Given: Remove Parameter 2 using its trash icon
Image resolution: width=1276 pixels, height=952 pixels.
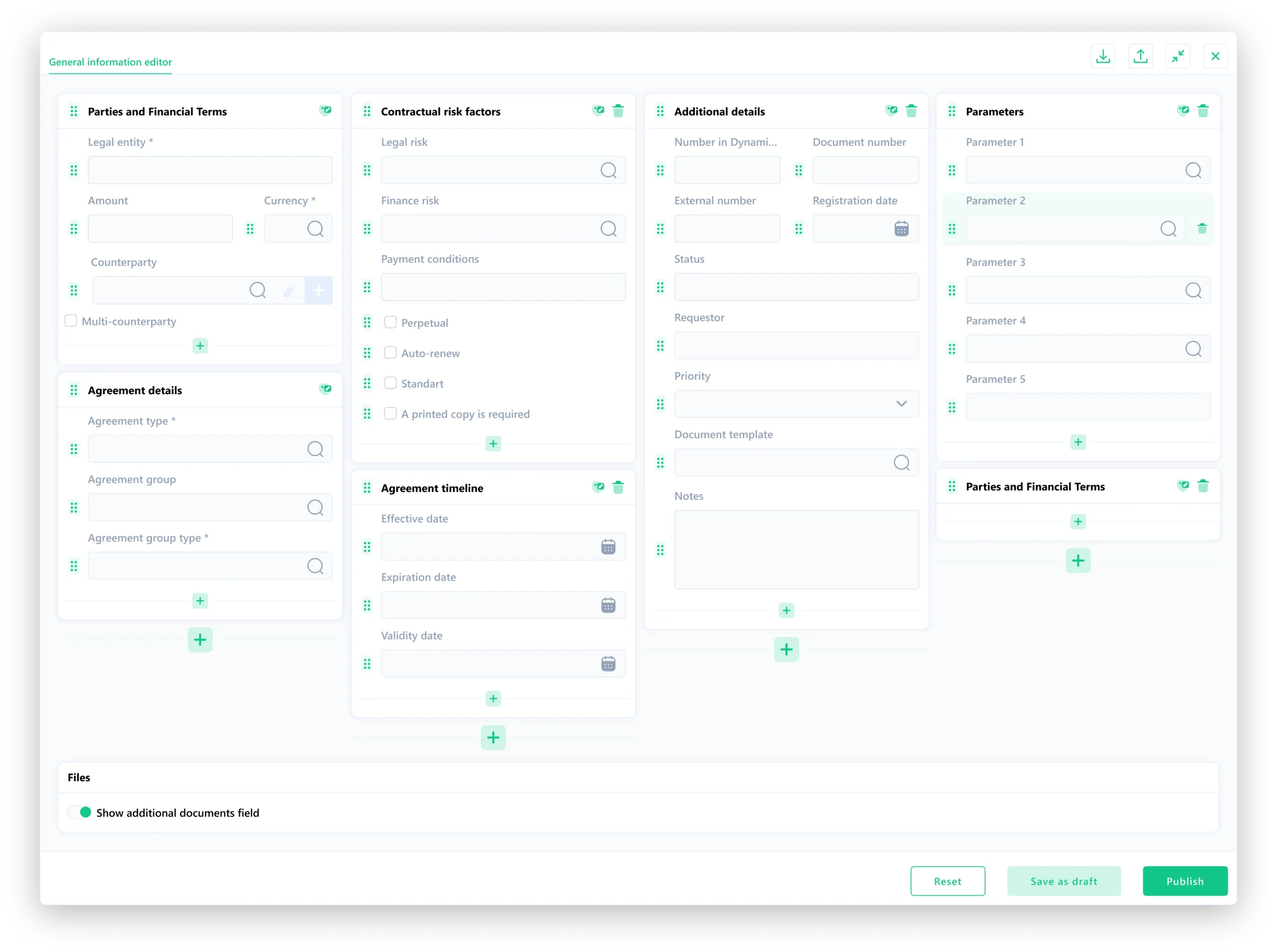Looking at the screenshot, I should [1203, 228].
